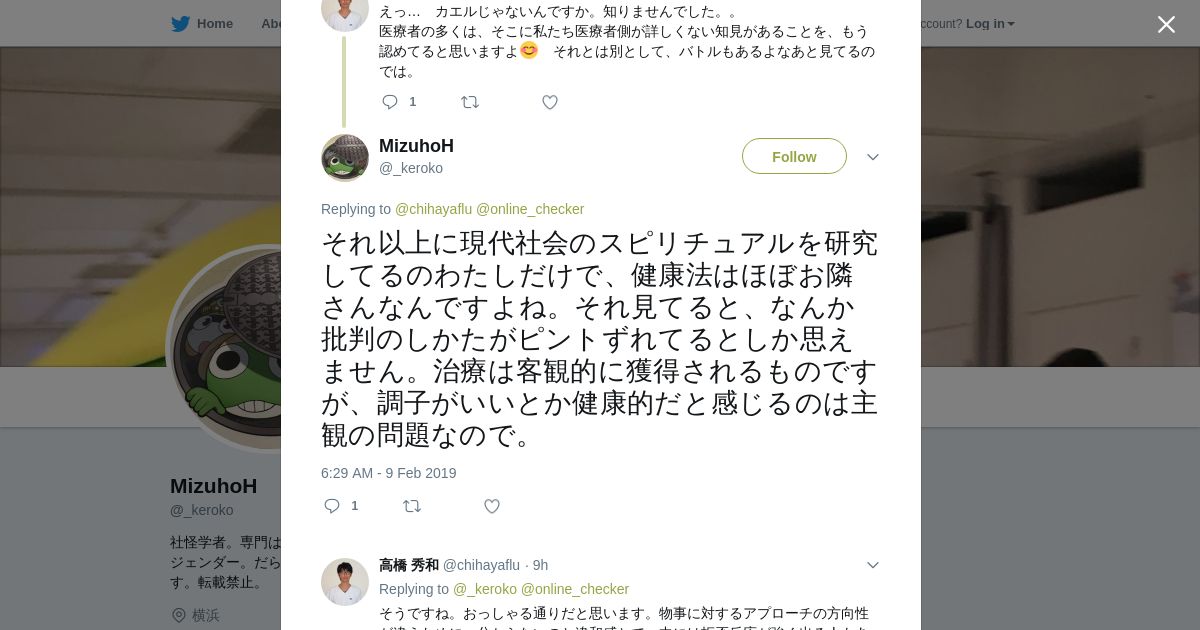Like MizuhoH's main tweet with heart
The height and width of the screenshot is (630, 1200).
(492, 506)
